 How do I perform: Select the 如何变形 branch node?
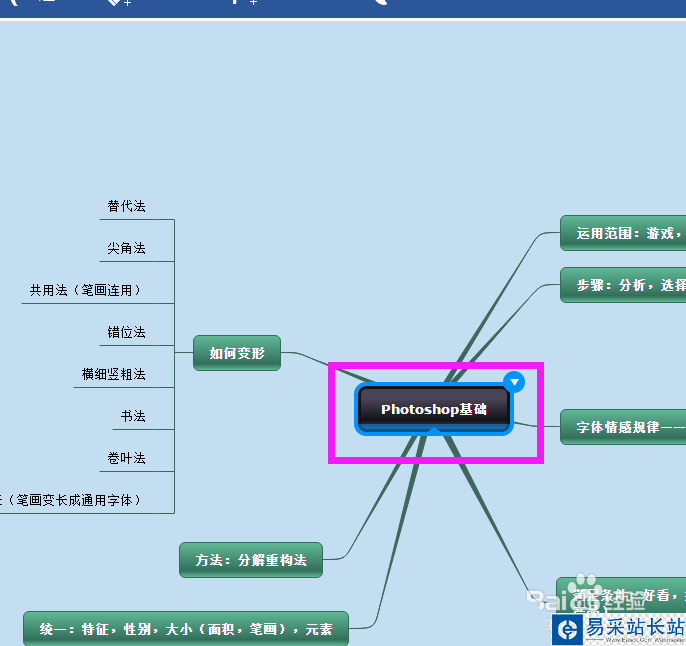pos(237,353)
